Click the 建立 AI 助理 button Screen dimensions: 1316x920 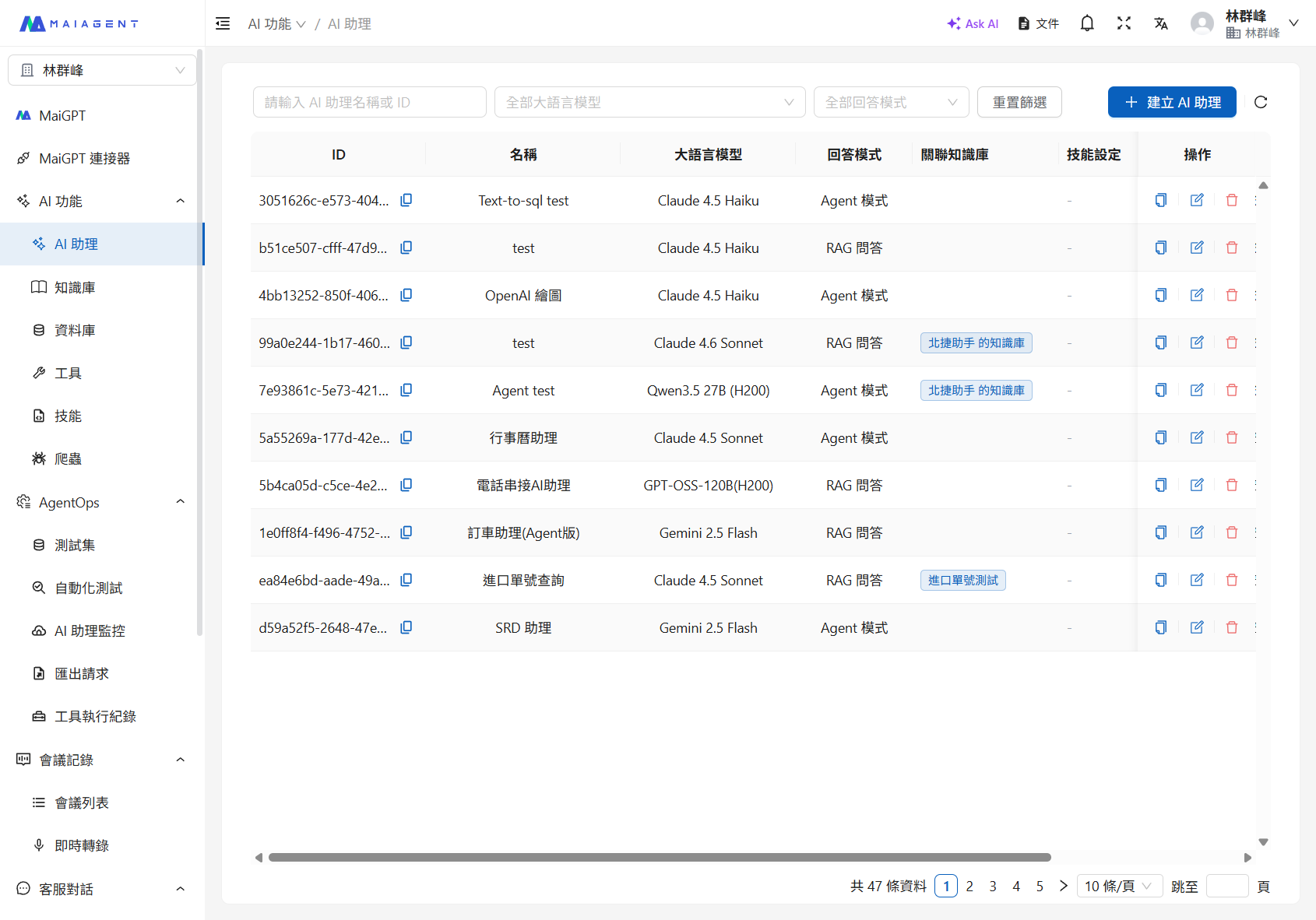tap(1171, 102)
